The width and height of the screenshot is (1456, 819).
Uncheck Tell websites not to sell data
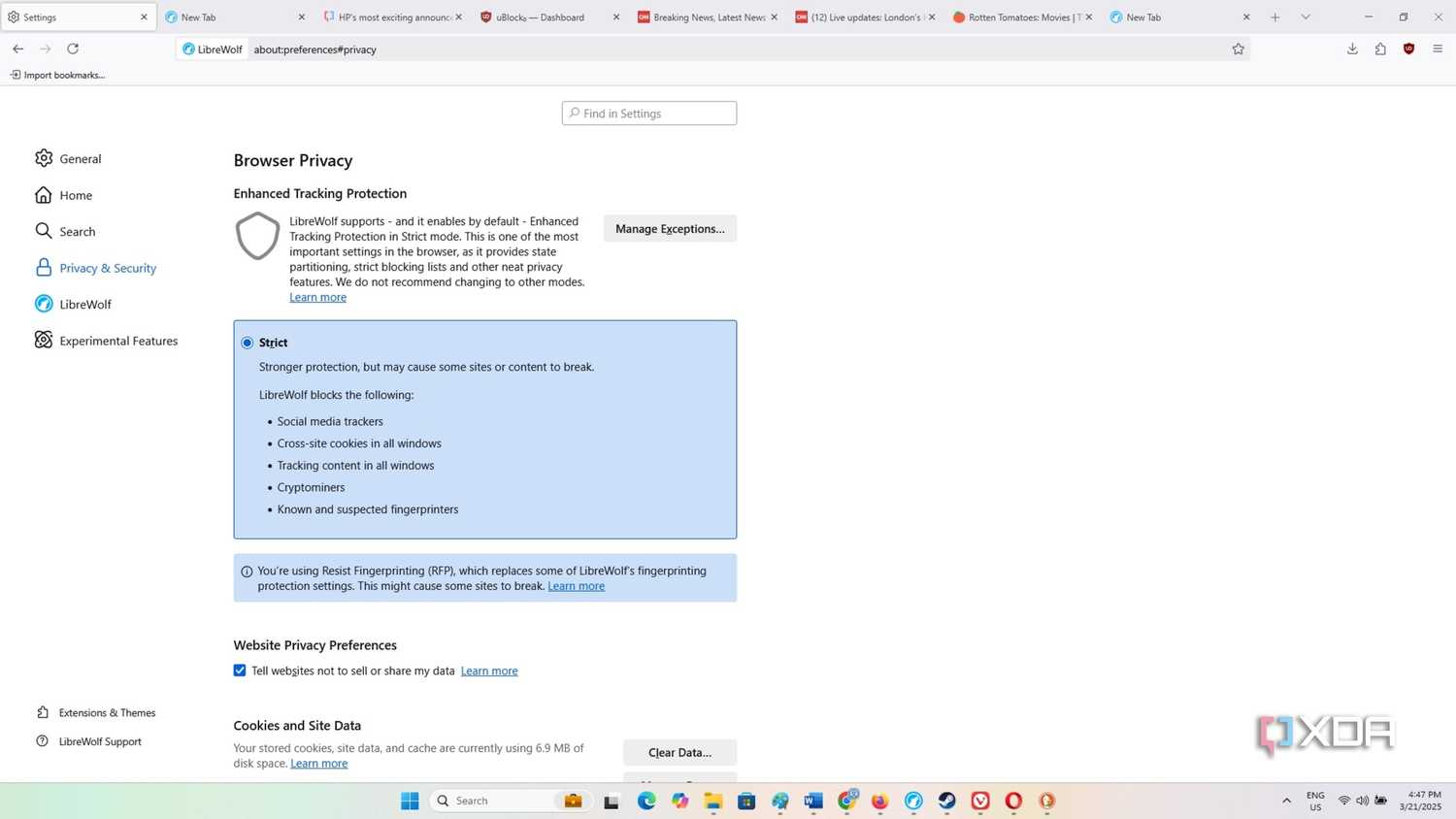coord(240,671)
